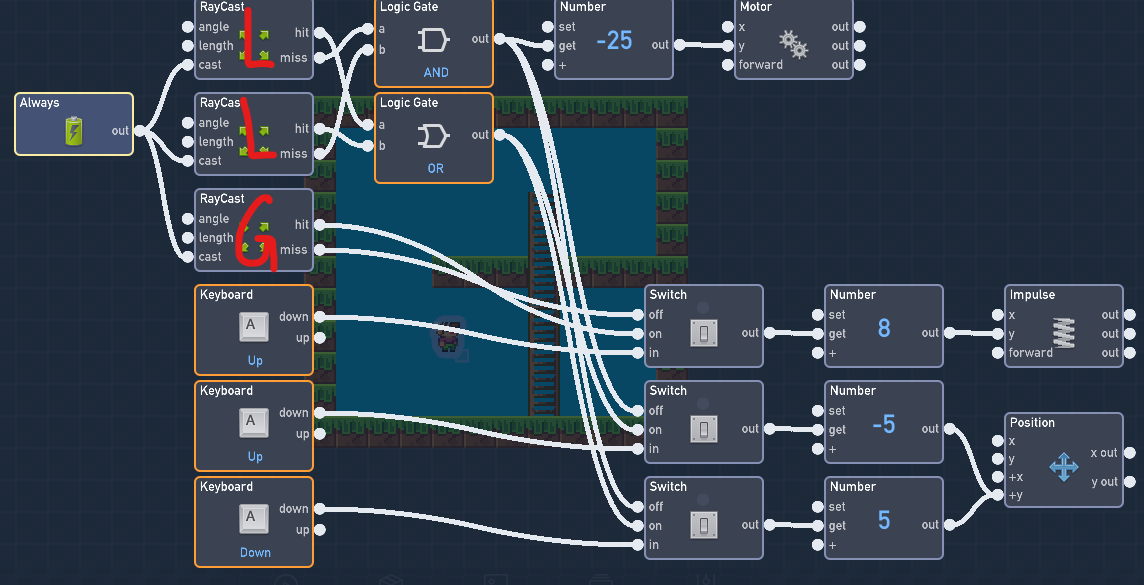Toggle the switch feeding Number 5

[704, 525]
